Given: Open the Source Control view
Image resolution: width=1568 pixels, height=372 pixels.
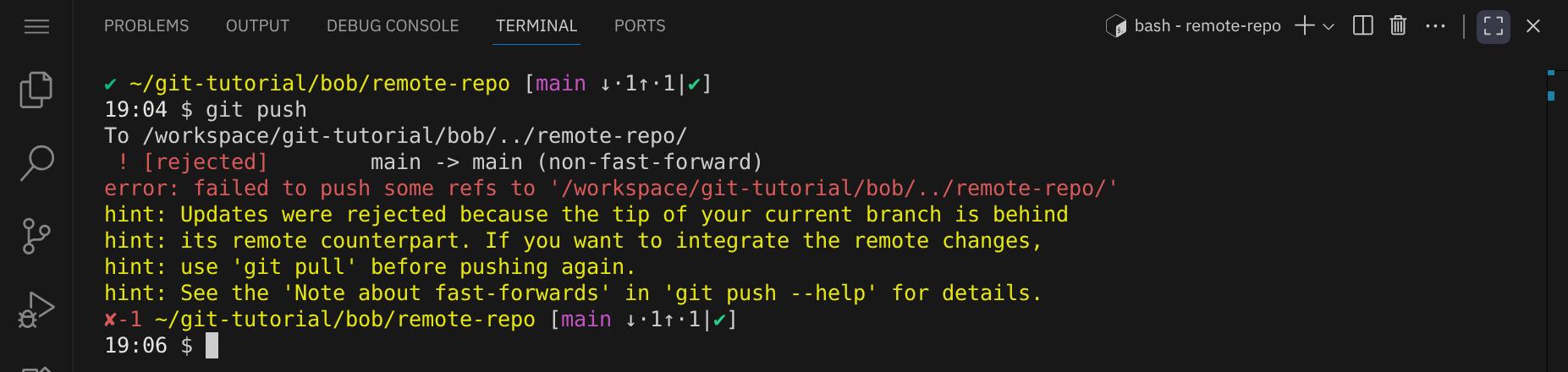Looking at the screenshot, I should click(x=36, y=236).
